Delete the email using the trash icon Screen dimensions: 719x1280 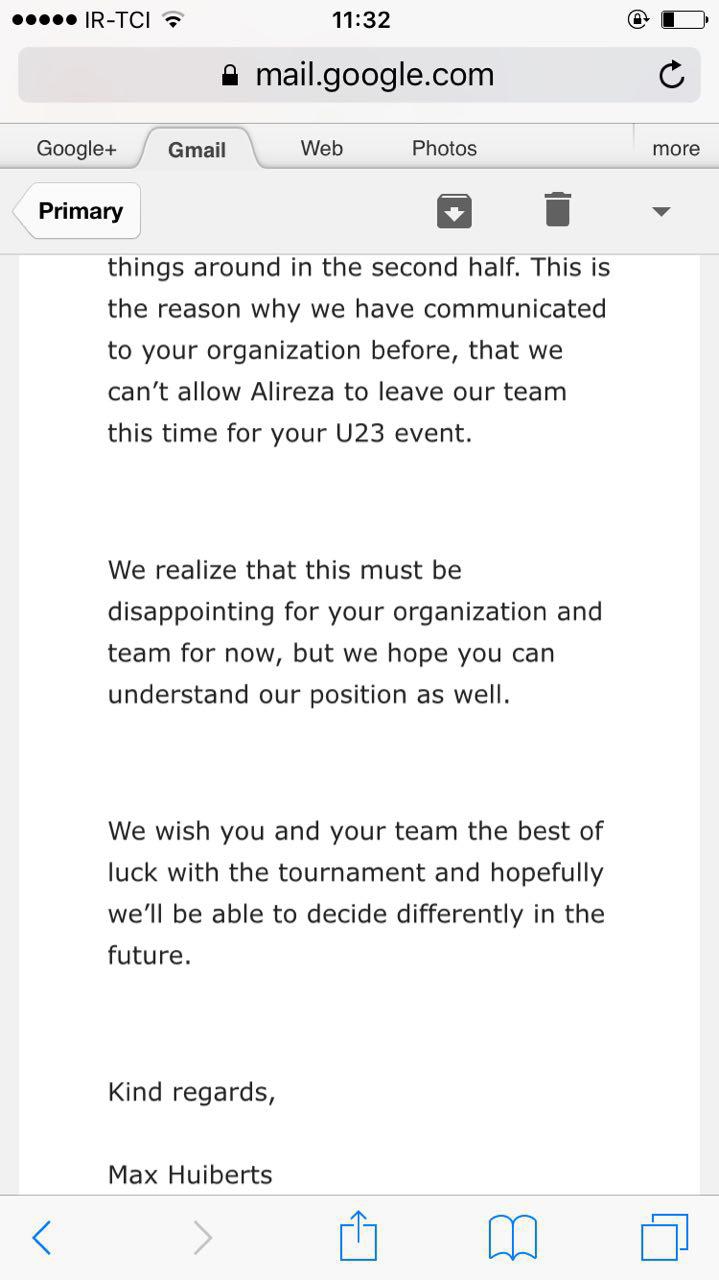pyautogui.click(x=558, y=210)
